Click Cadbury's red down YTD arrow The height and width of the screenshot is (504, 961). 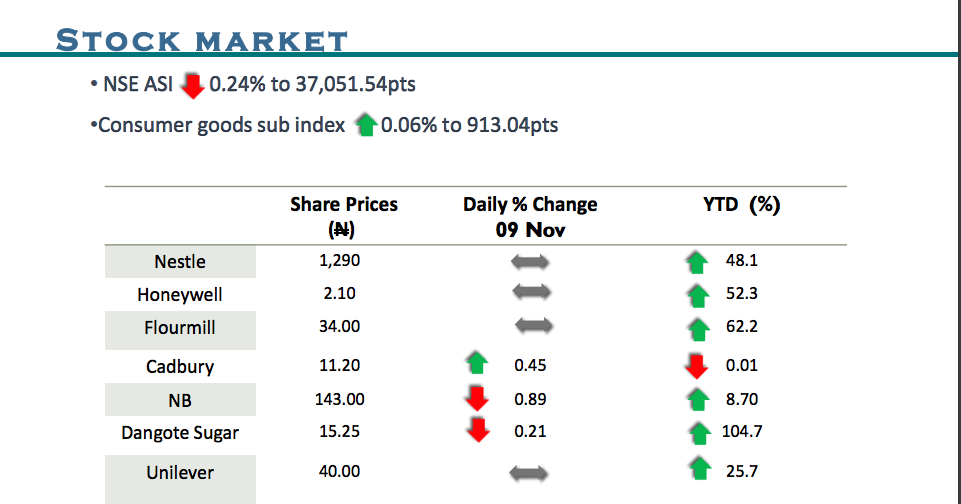(697, 366)
